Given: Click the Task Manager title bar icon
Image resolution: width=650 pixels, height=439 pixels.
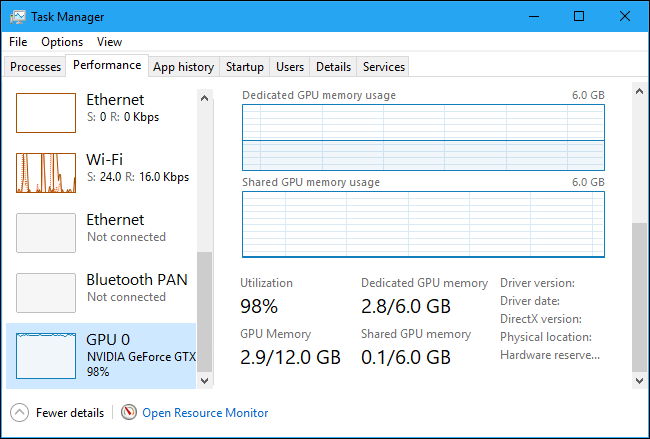Looking at the screenshot, I should [18, 17].
